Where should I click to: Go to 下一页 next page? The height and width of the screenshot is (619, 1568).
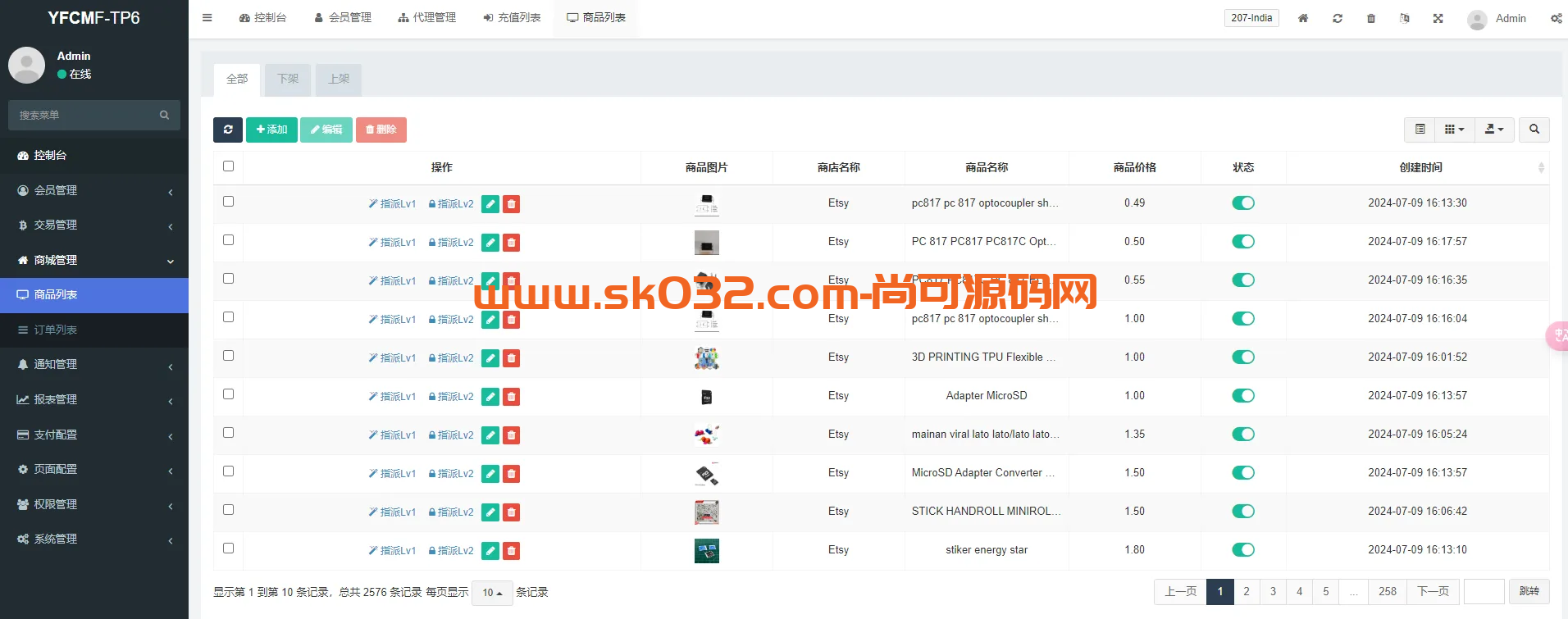coord(1434,591)
